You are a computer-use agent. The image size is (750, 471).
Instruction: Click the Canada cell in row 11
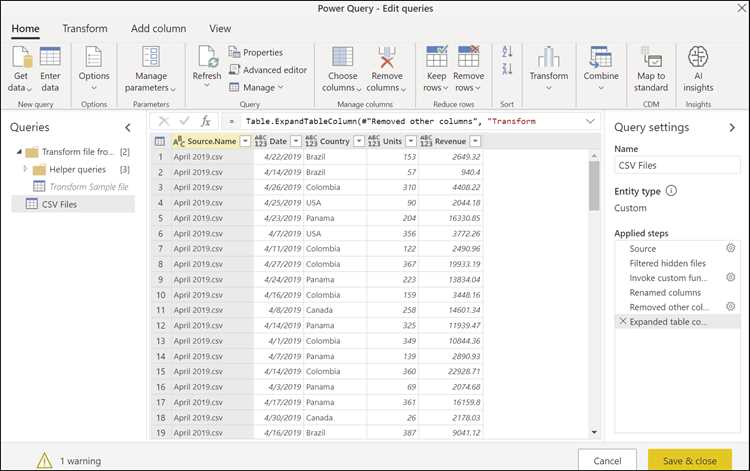[x=335, y=310]
